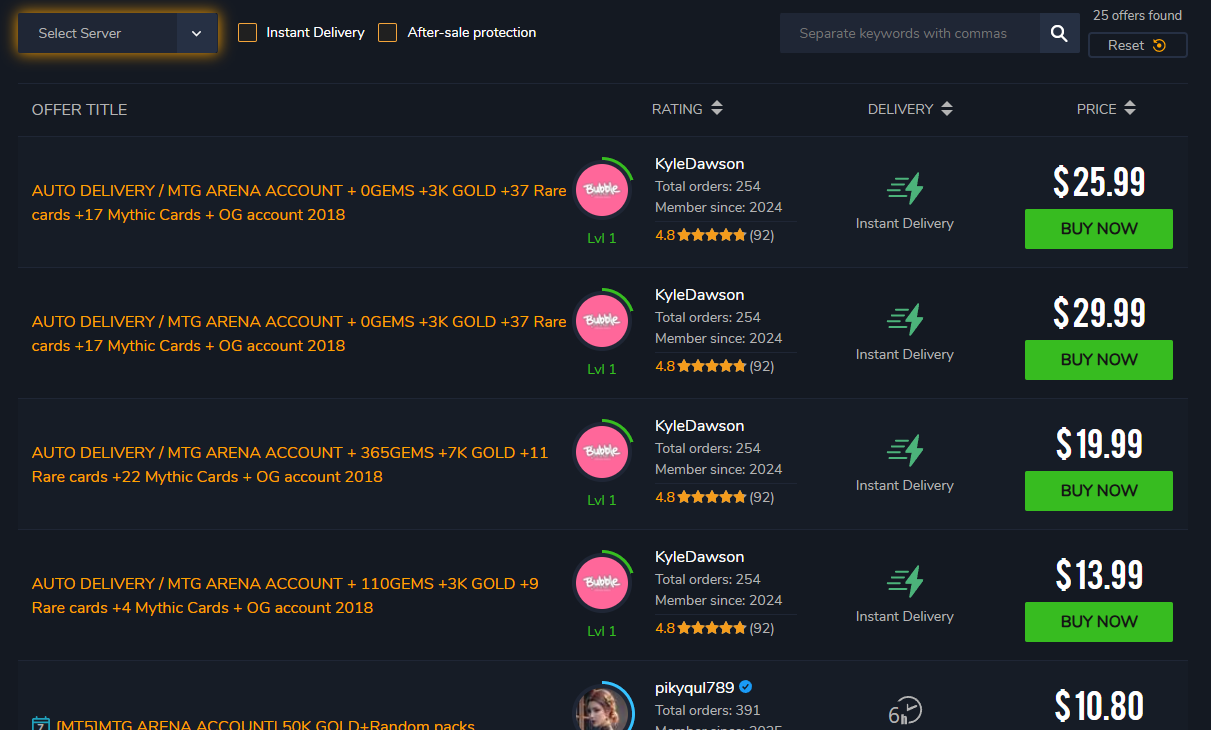This screenshot has width=1211, height=730.
Task: Click Instant Delivery lightning icon on $13.99 offer
Action: pos(905,581)
